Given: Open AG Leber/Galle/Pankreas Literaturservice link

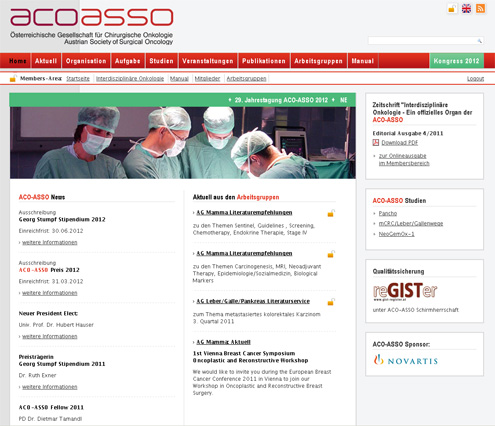Looking at the screenshot, I should coord(253,301).
